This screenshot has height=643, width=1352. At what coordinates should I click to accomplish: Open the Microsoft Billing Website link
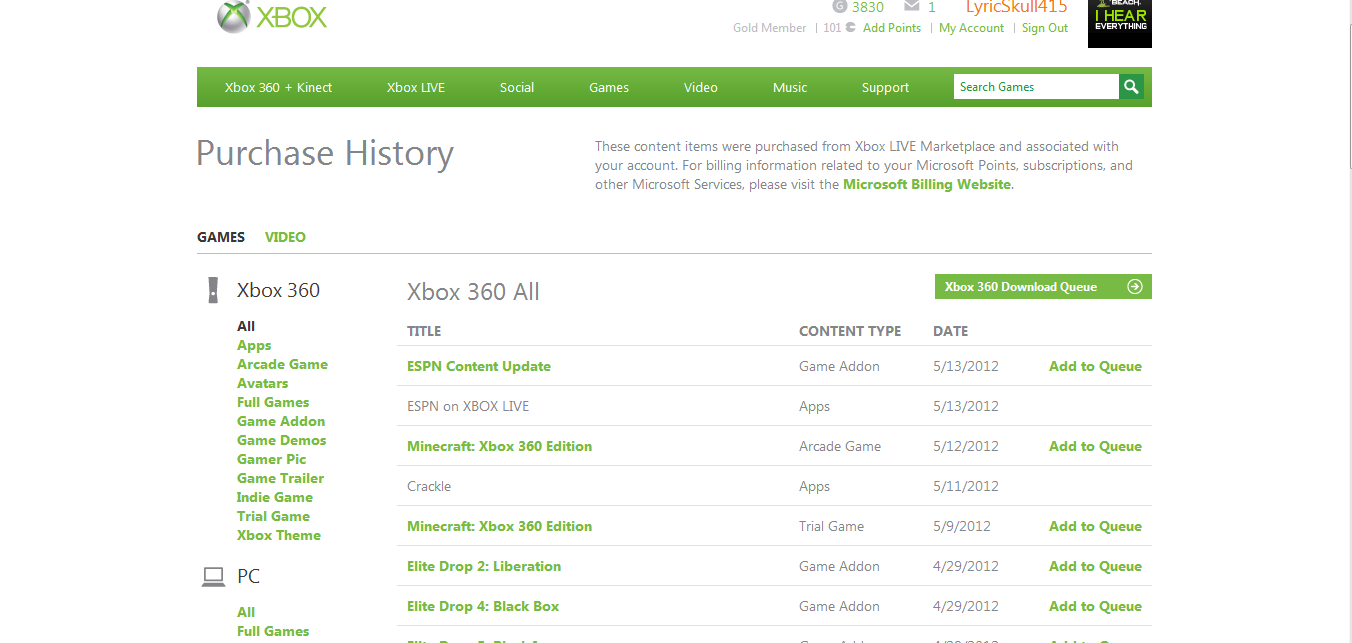coord(927,184)
